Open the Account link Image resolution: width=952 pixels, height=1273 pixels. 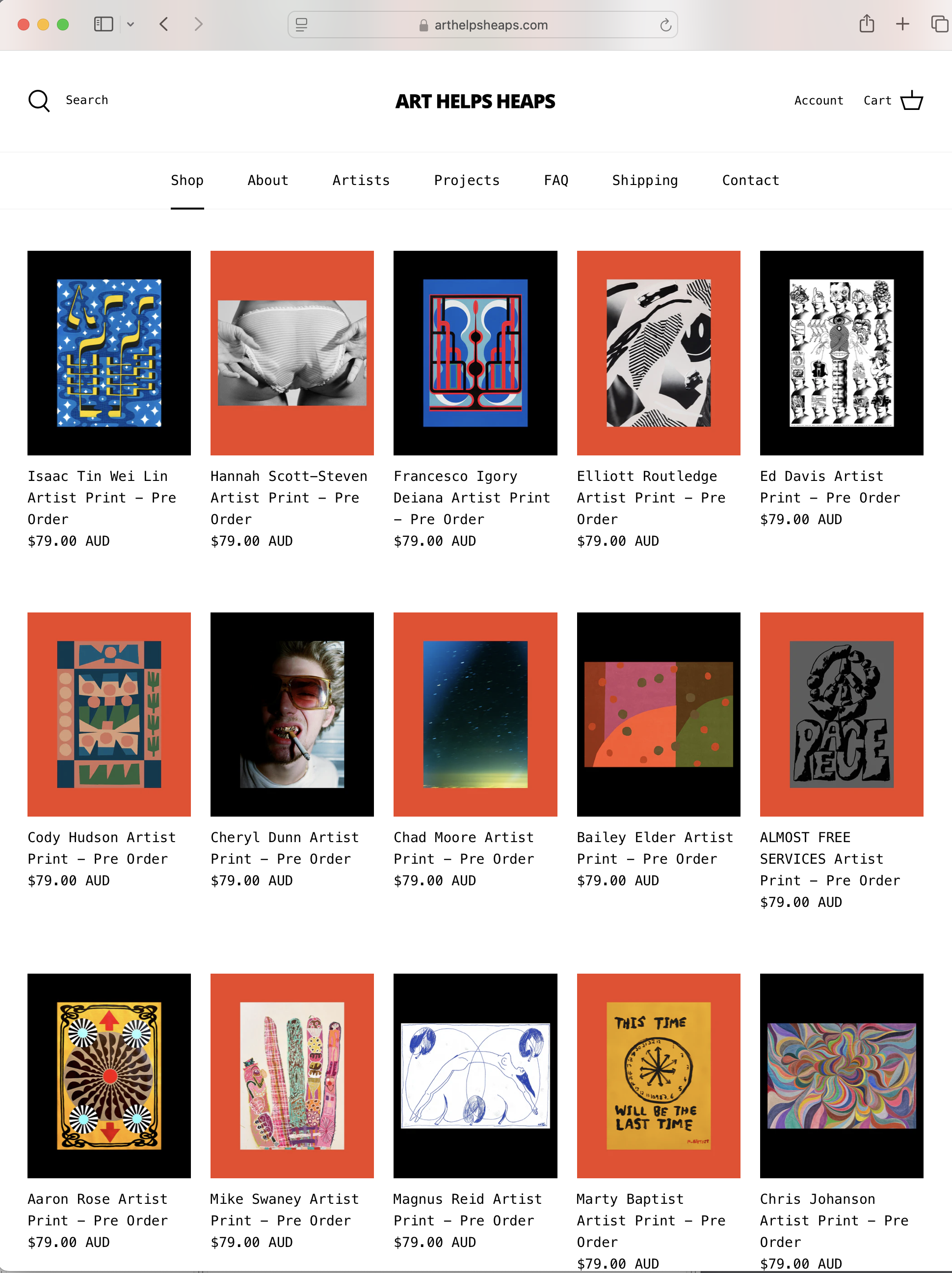pos(819,101)
